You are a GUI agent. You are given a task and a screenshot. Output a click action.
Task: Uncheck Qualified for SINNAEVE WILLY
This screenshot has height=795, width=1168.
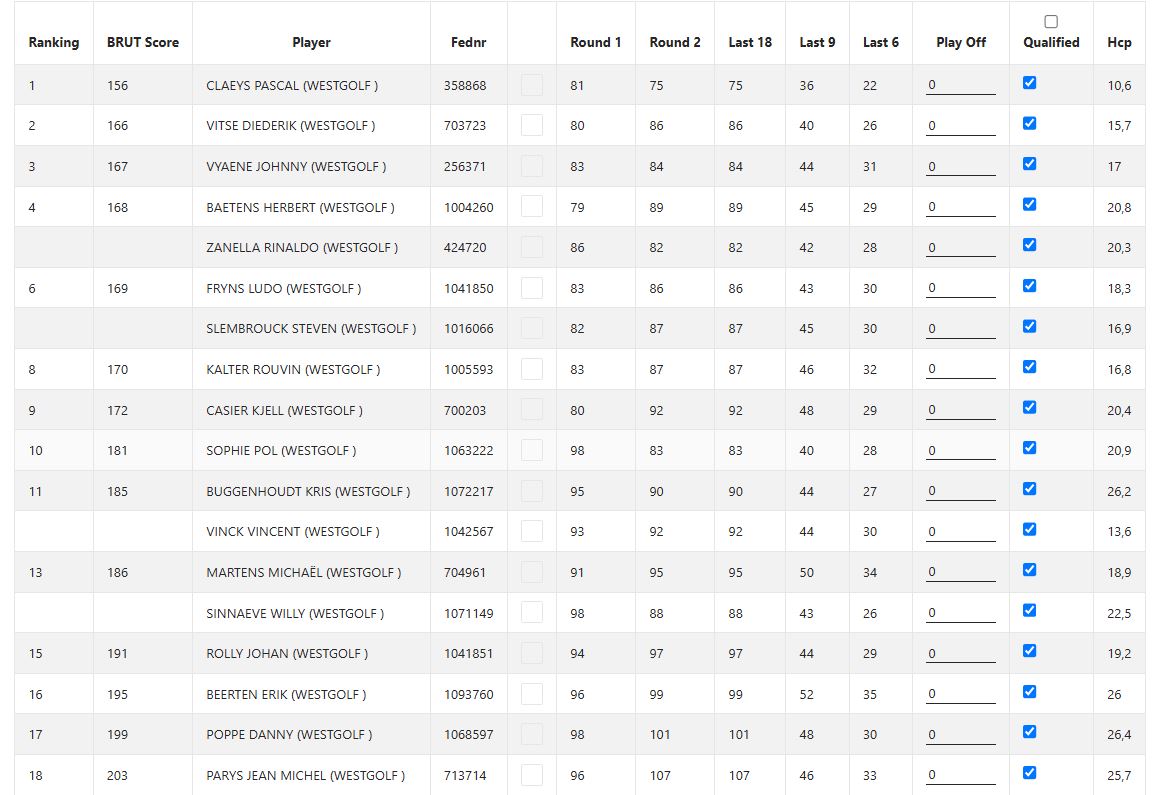[x=1029, y=610]
